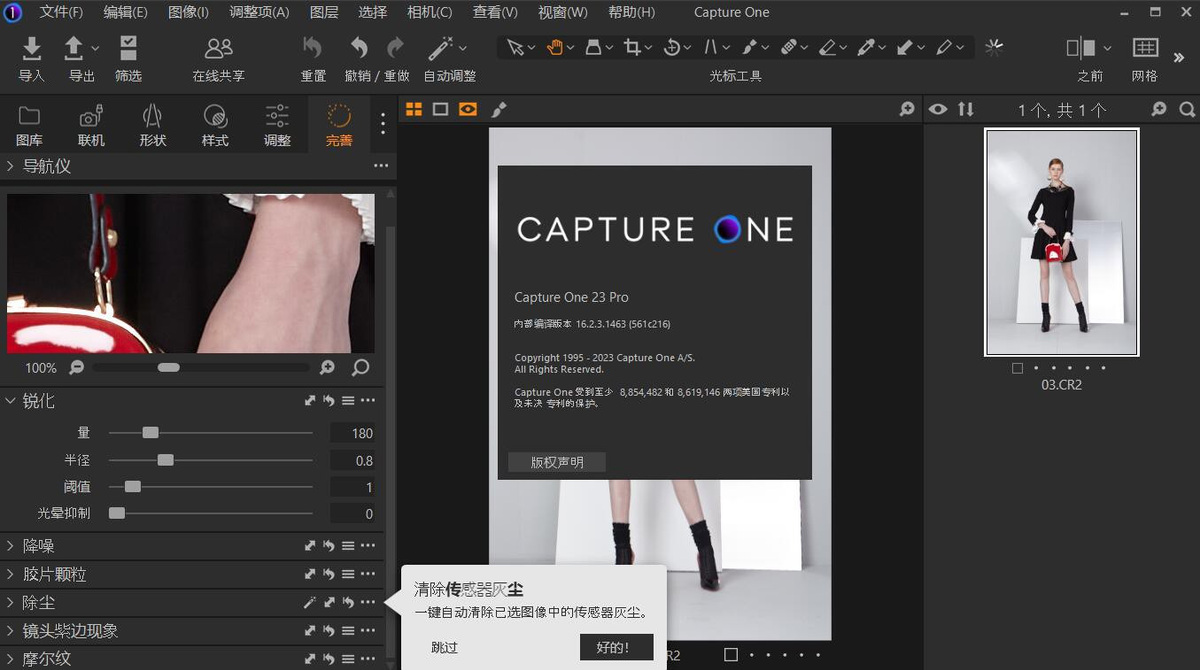
Task: Open presets list icon for 降噪
Action: tap(347, 546)
